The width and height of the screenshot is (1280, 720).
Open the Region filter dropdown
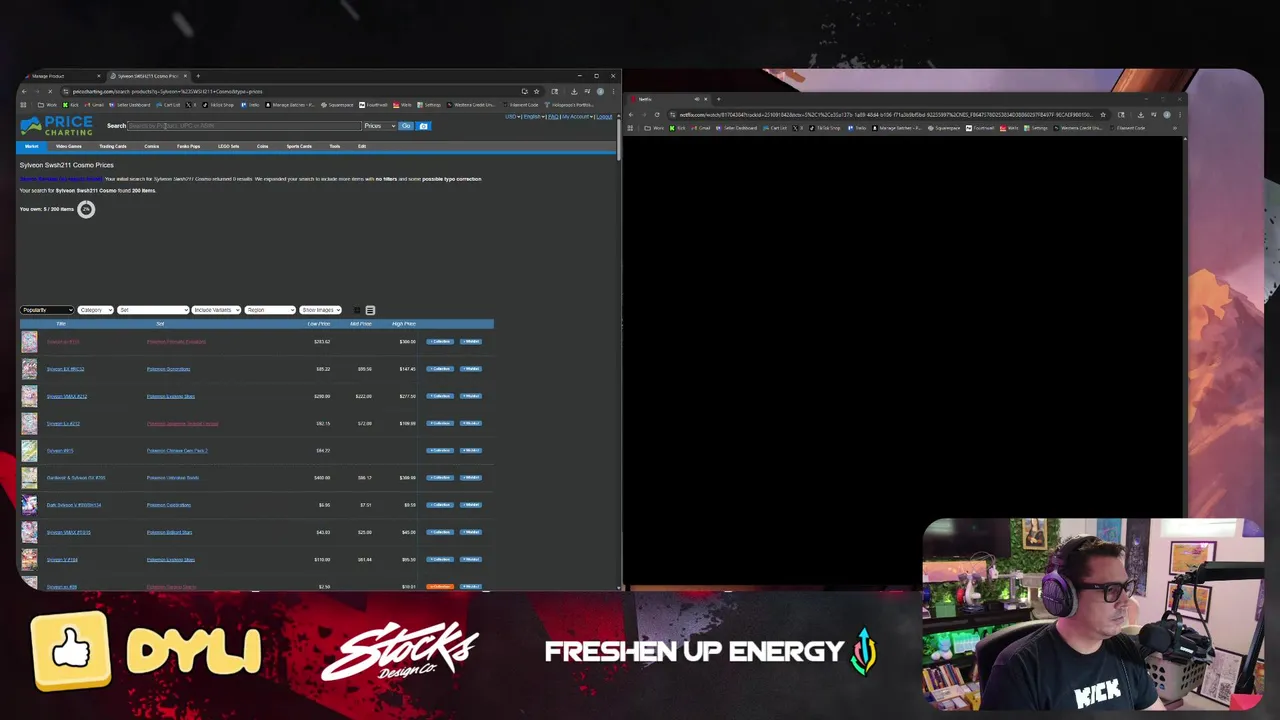270,310
